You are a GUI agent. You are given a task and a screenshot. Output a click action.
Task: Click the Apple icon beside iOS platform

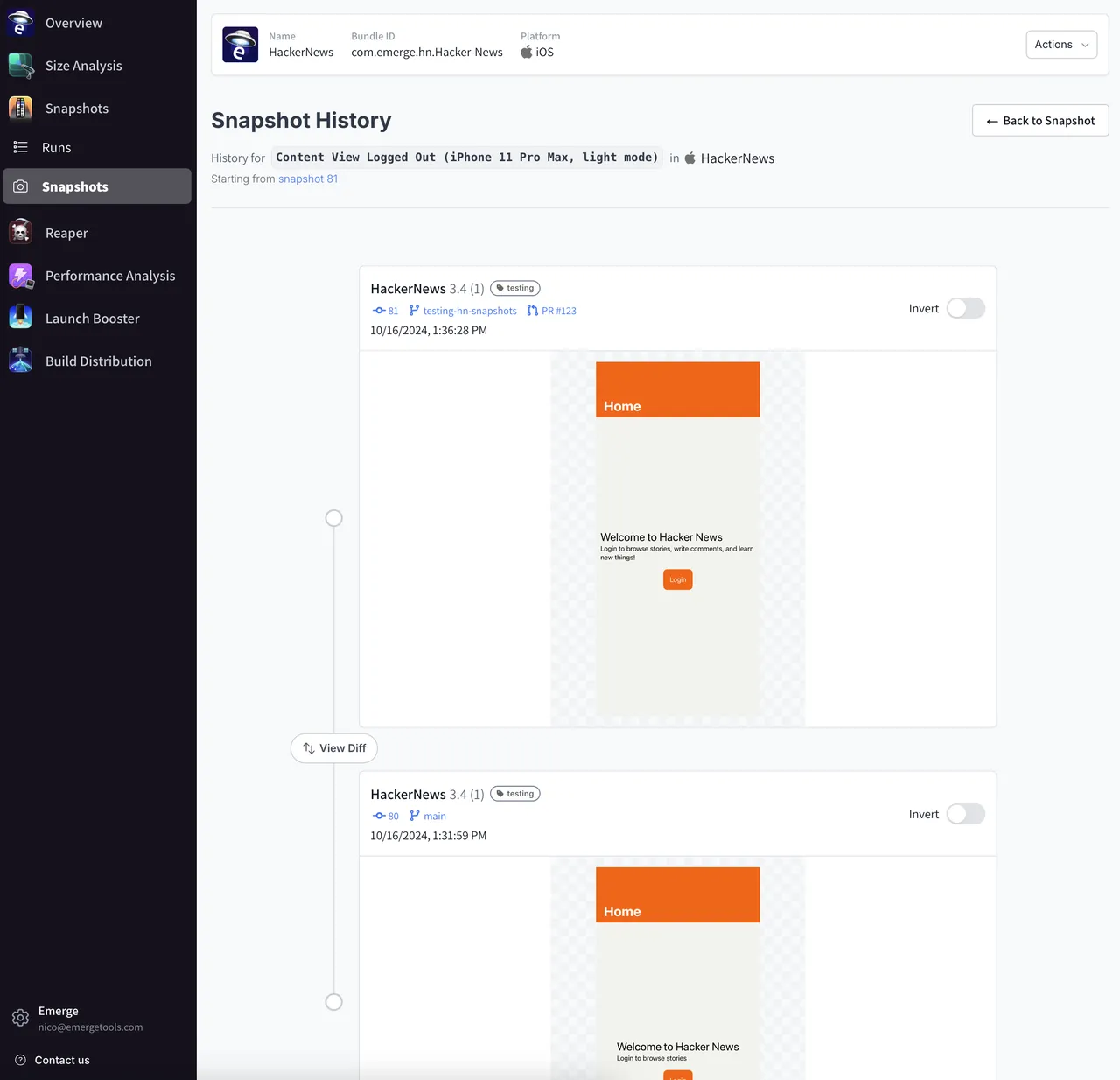pyautogui.click(x=527, y=52)
